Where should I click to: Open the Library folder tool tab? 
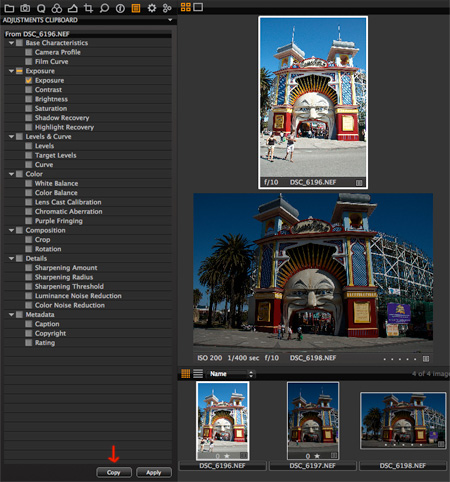click(x=9, y=8)
